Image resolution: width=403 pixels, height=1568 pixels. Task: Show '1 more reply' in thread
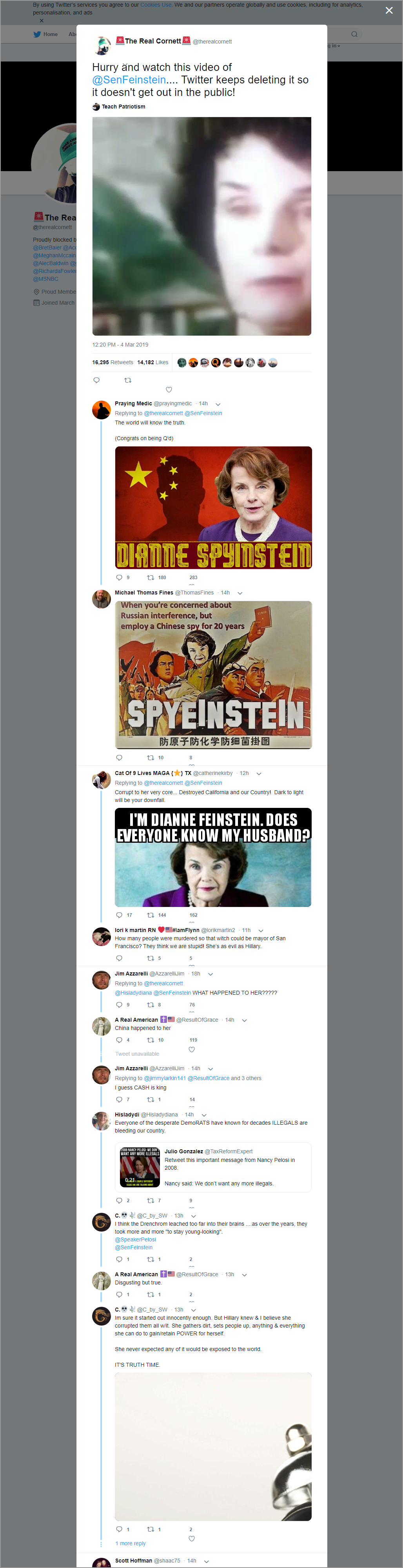(x=131, y=1543)
